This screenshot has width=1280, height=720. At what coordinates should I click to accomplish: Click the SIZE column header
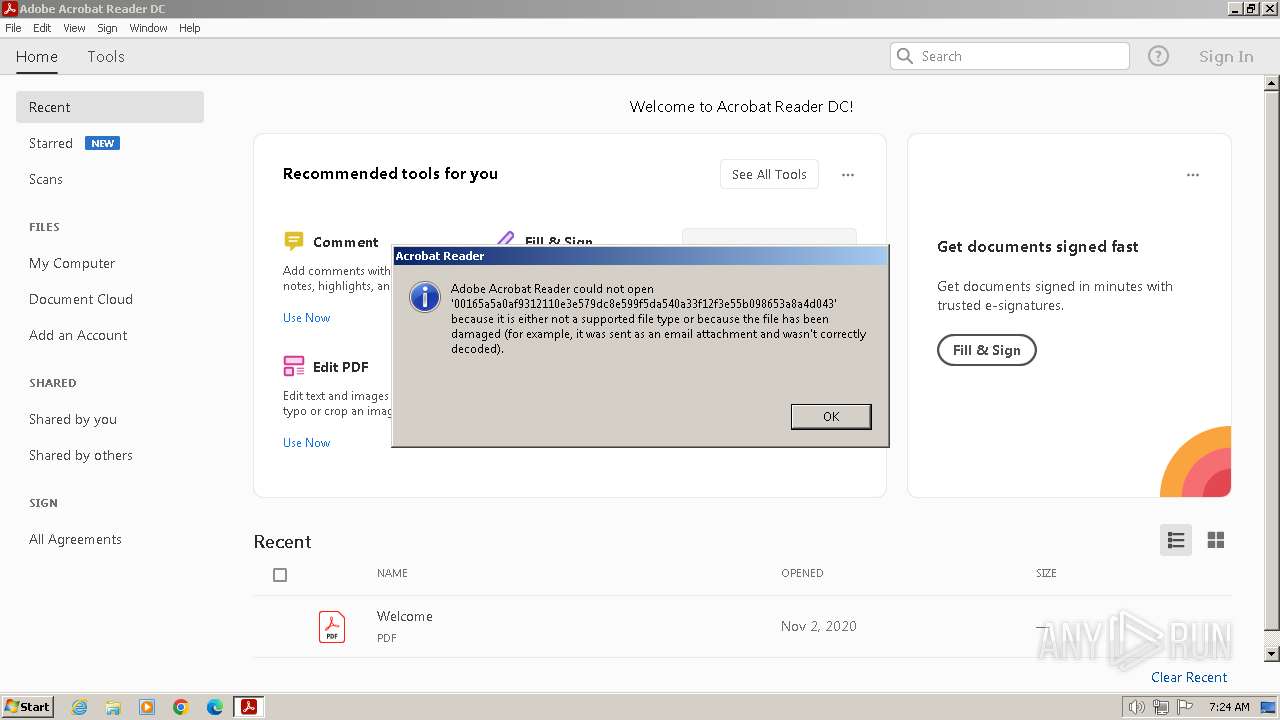1046,573
